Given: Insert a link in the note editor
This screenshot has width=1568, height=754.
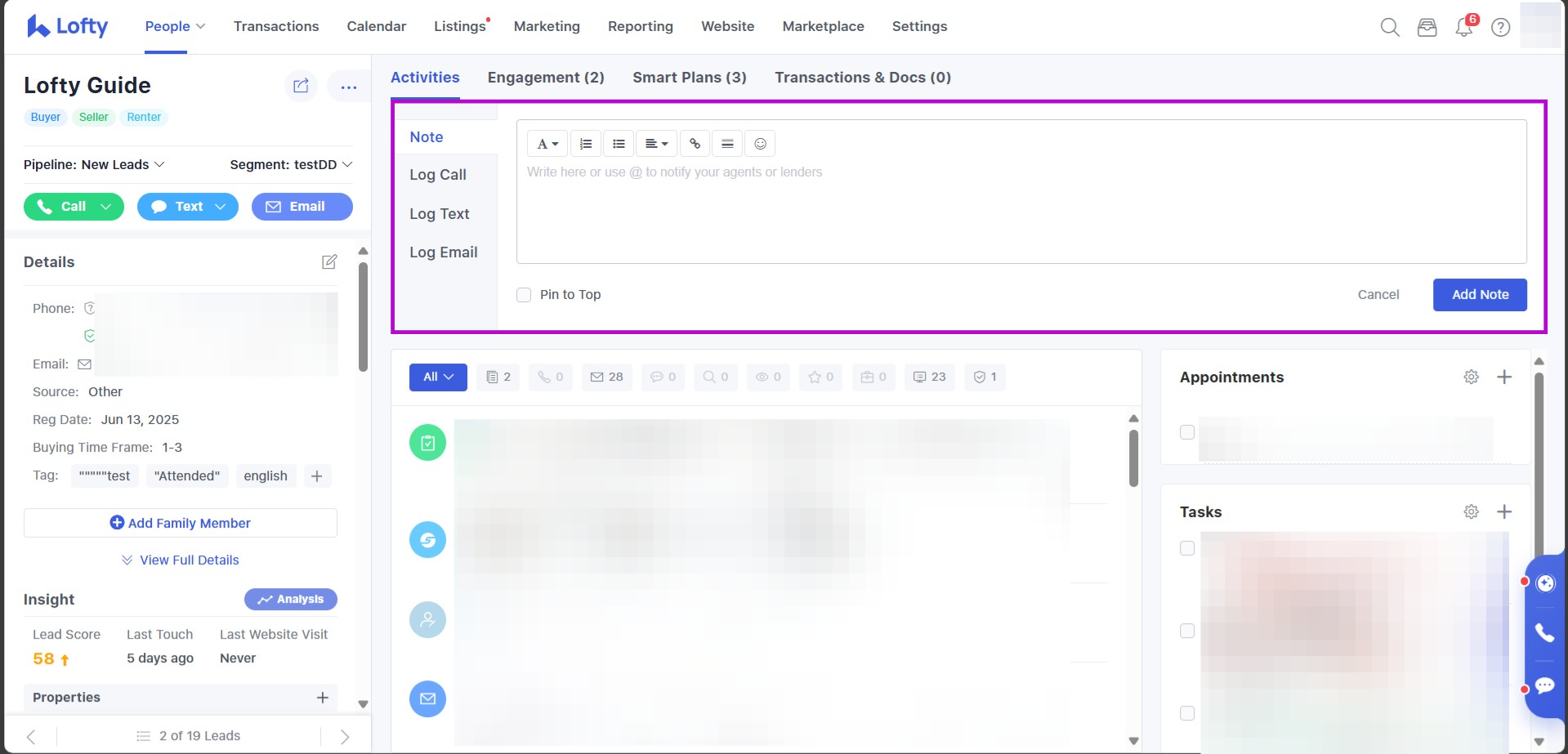Looking at the screenshot, I should [x=695, y=144].
